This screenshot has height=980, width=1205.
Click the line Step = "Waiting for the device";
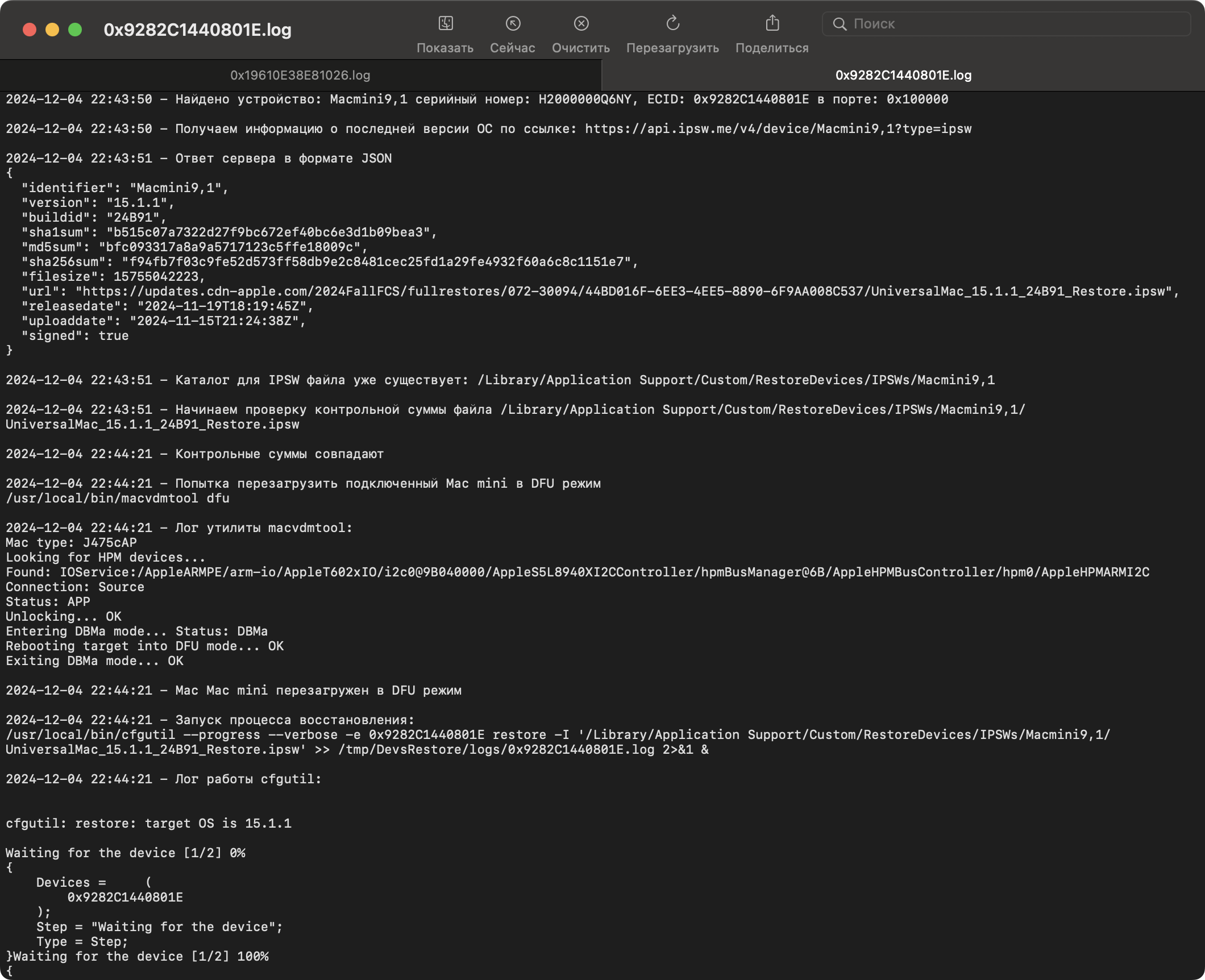coord(160,927)
